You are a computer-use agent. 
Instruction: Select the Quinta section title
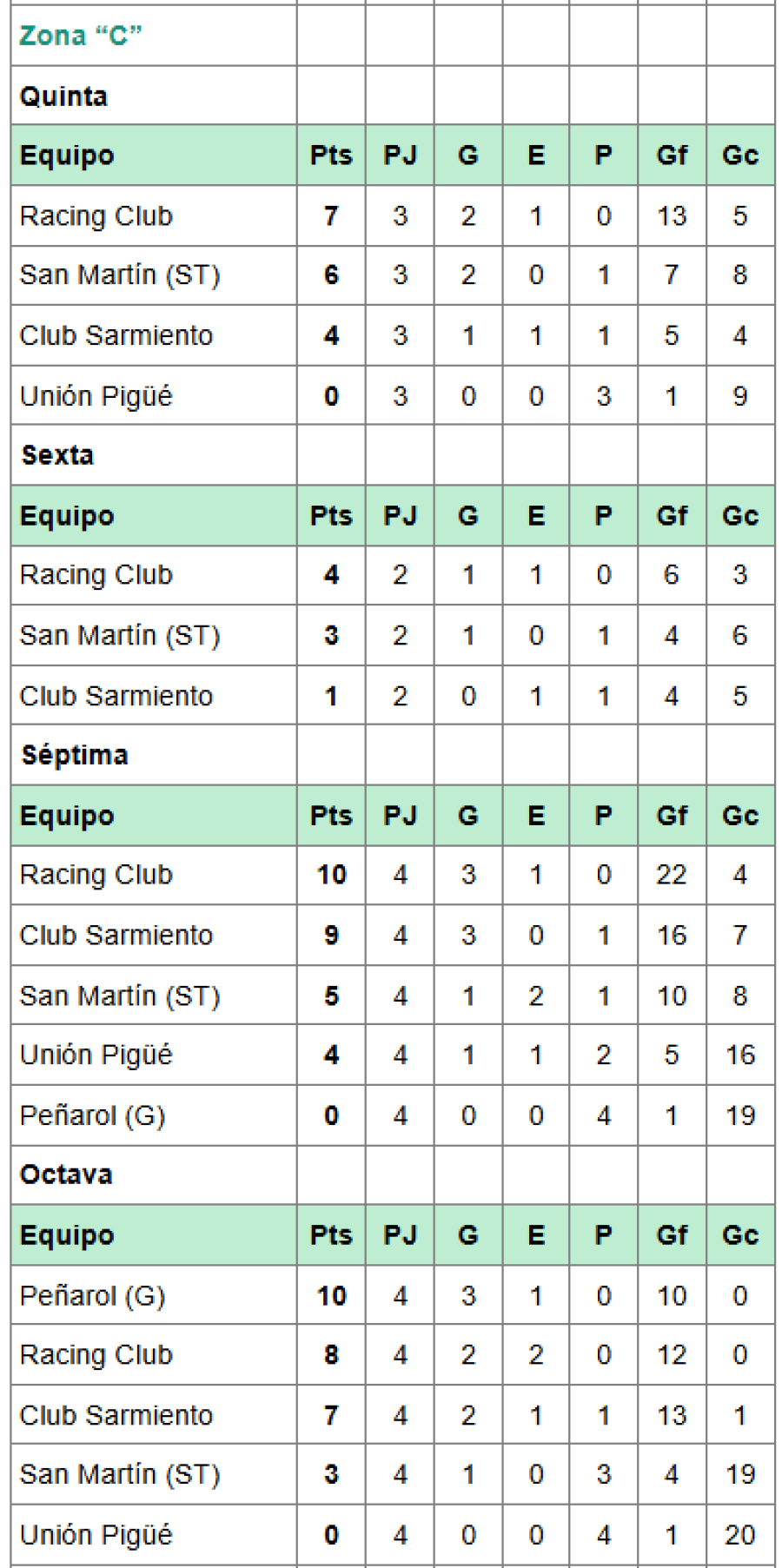(x=63, y=96)
